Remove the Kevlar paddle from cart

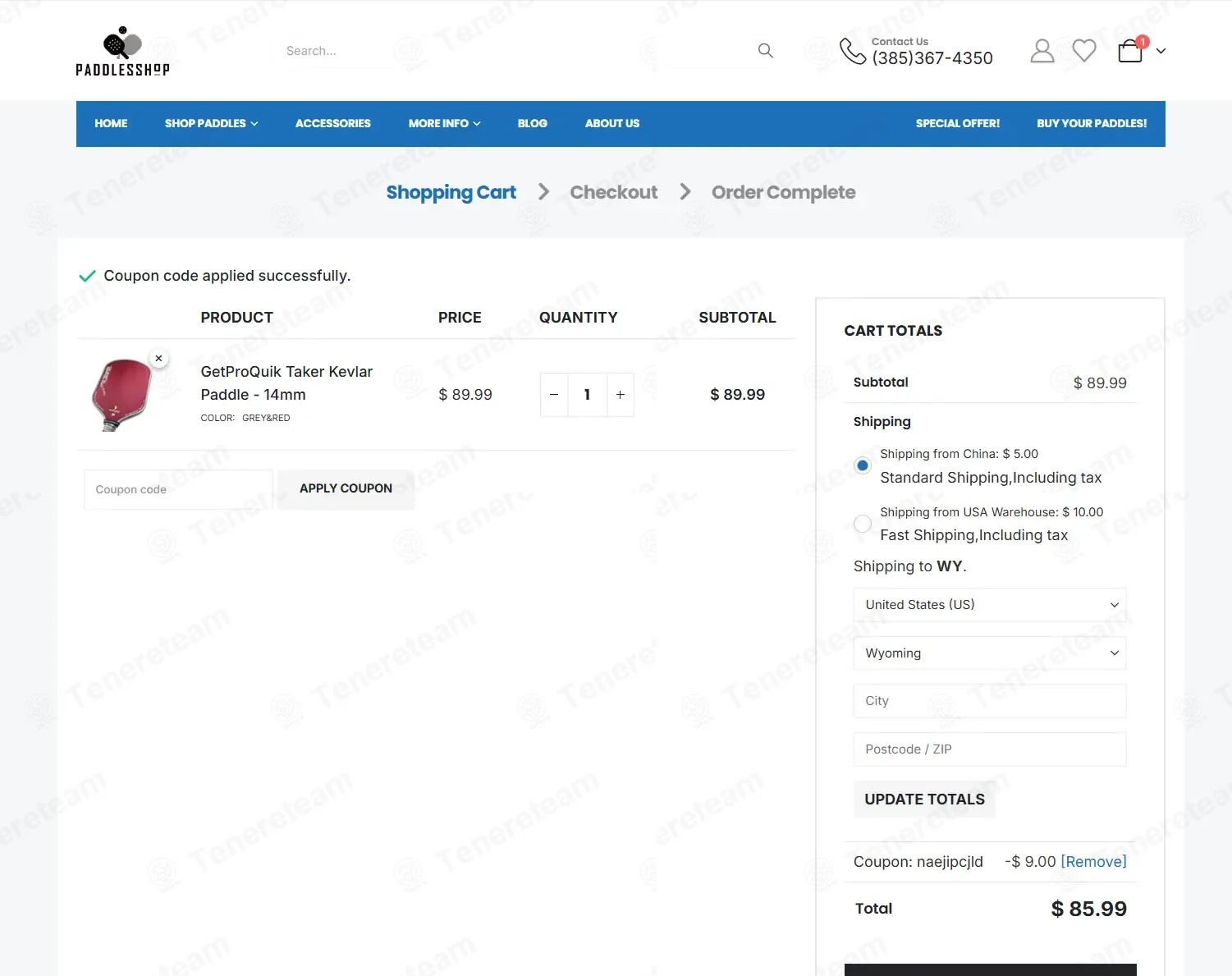click(159, 359)
